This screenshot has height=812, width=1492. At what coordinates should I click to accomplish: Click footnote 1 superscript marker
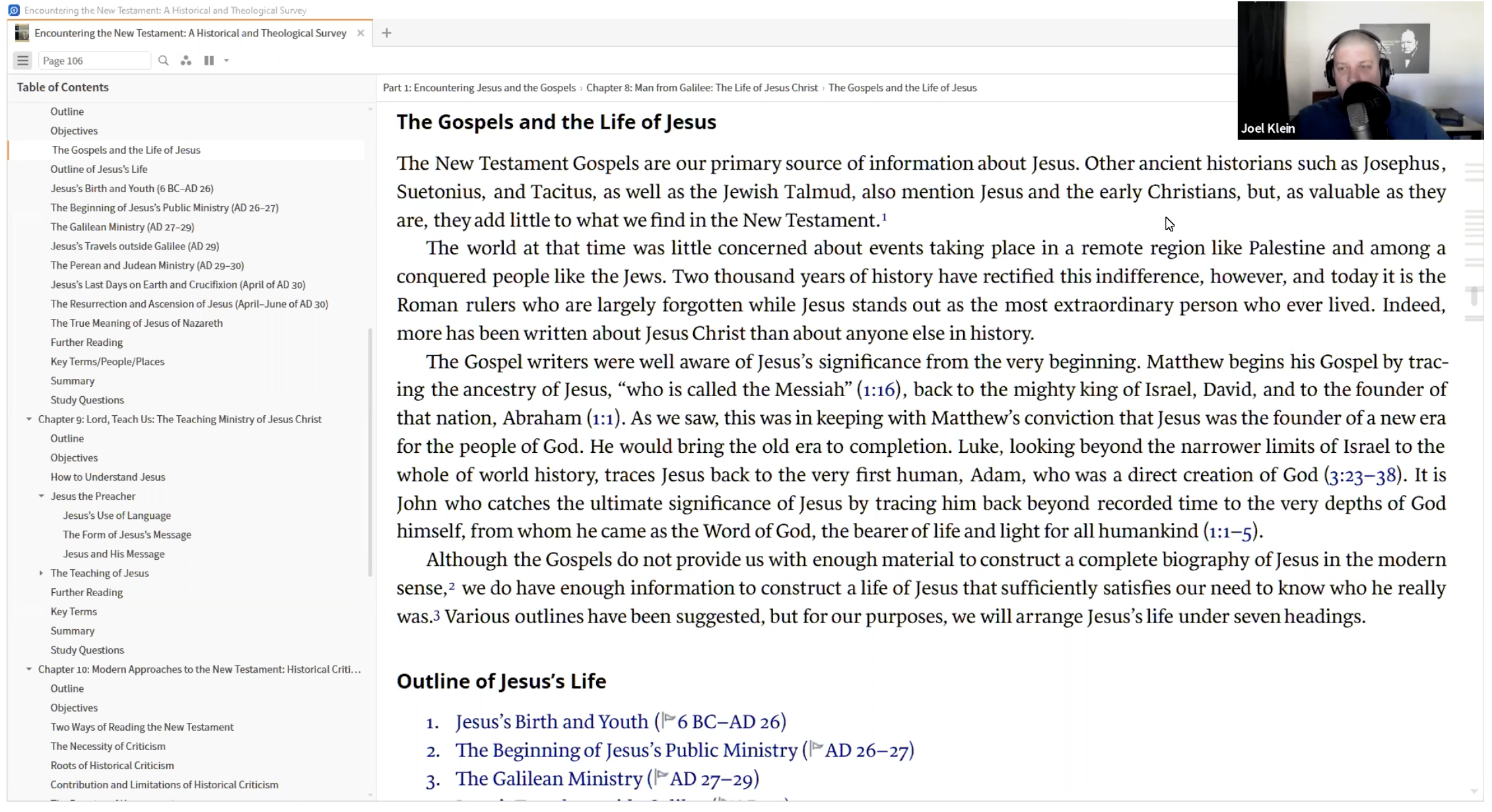pyautogui.click(x=884, y=217)
